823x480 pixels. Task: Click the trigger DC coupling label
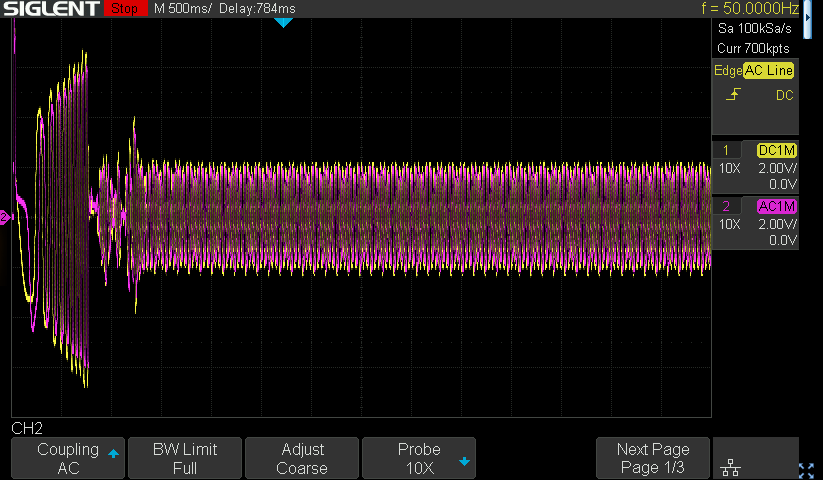(x=784, y=95)
